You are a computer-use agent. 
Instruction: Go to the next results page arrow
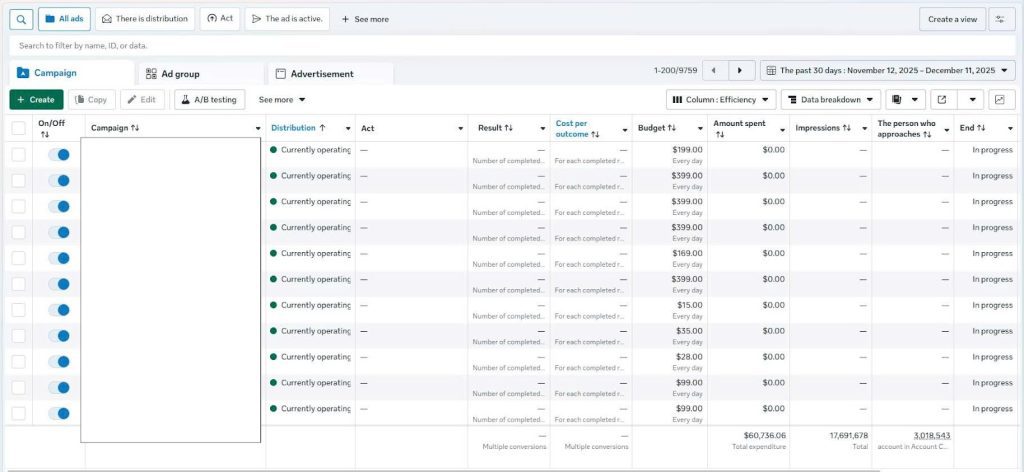pyautogui.click(x=740, y=71)
